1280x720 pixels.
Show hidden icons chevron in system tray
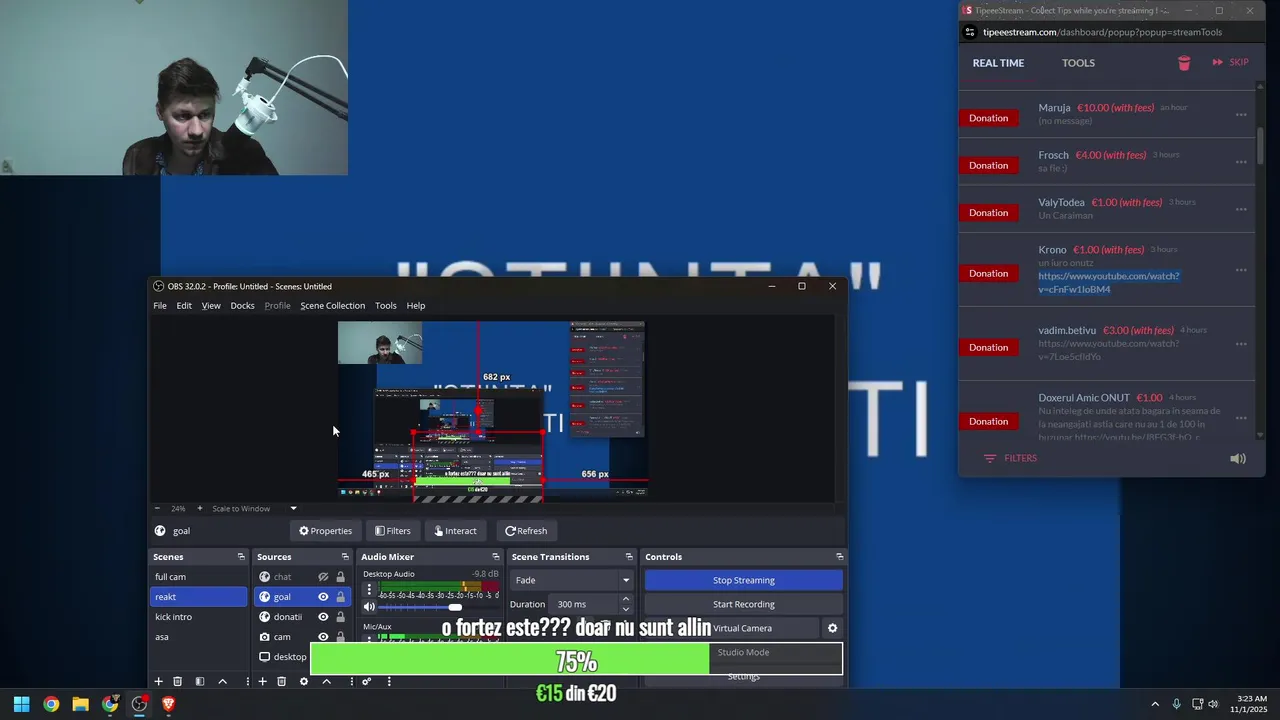pyautogui.click(x=1155, y=704)
